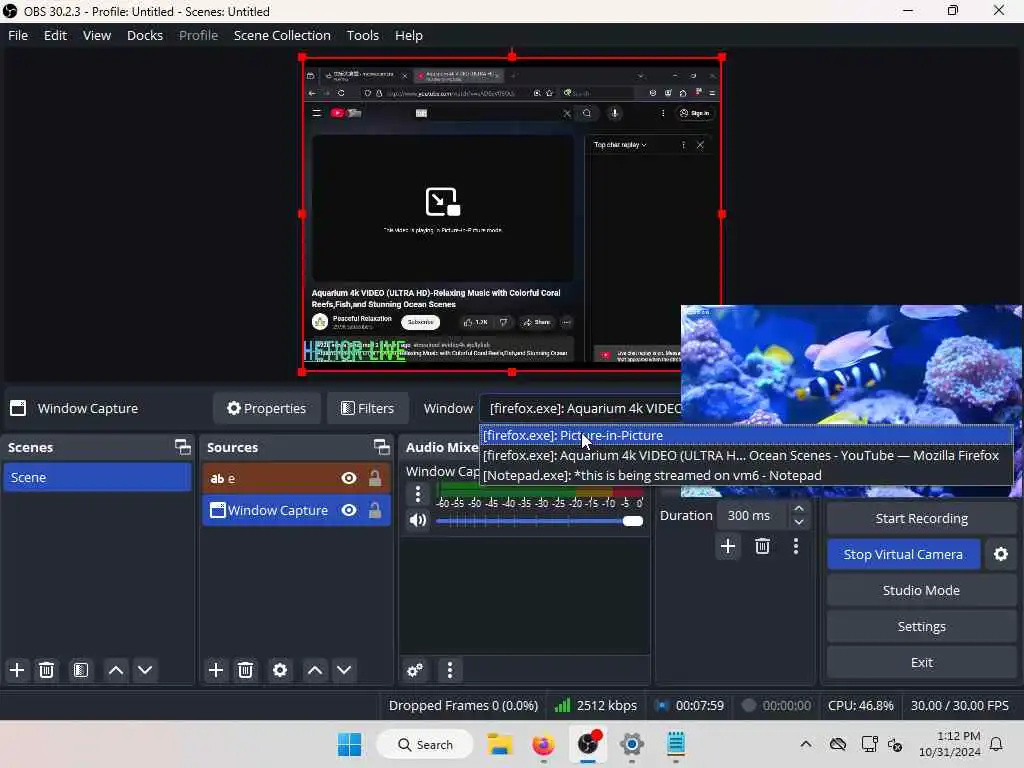Undock the Sources panel with its float icon
The image size is (1024, 768).
point(381,447)
